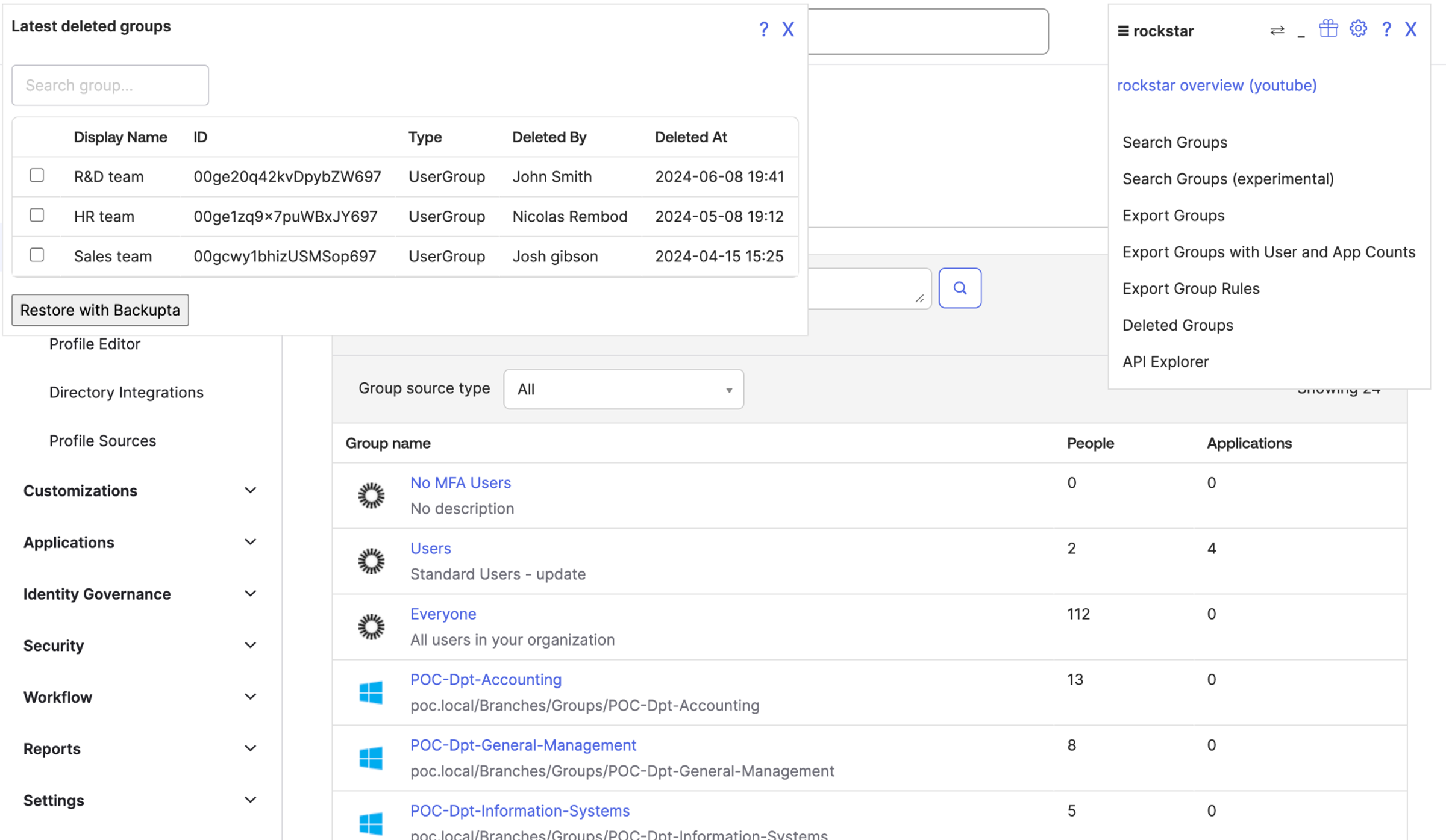Close the Latest deleted groups panel
1446x840 pixels.
[x=788, y=29]
